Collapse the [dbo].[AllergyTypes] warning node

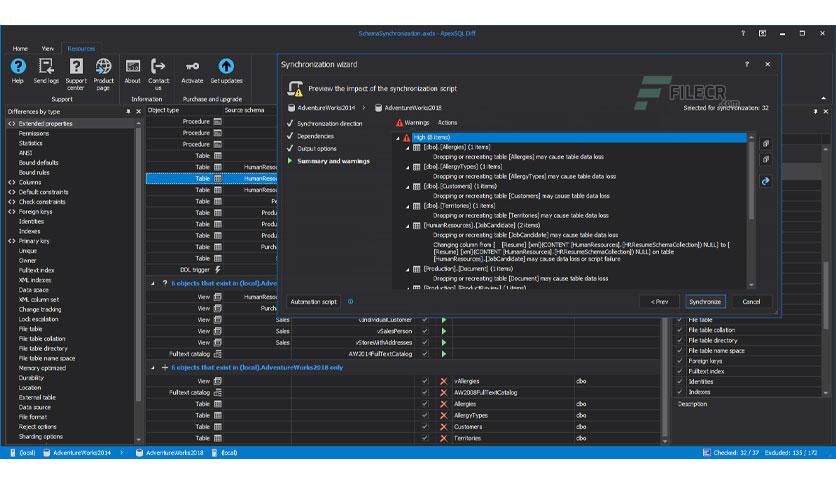pos(408,167)
